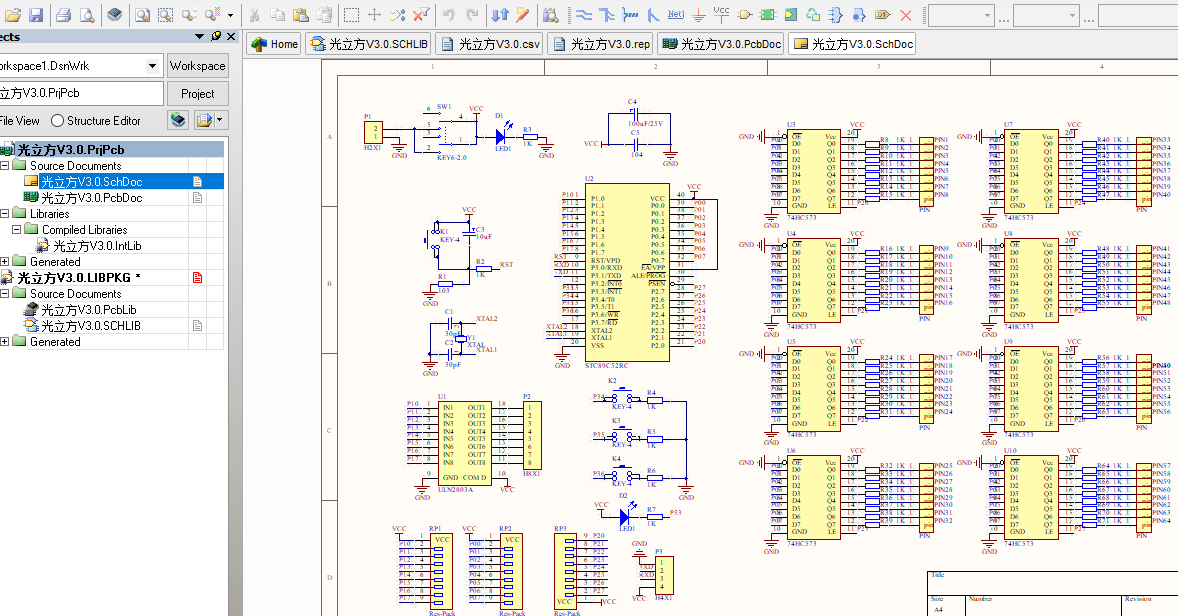Click the Project button
This screenshot has width=1178, height=616.
(197, 93)
